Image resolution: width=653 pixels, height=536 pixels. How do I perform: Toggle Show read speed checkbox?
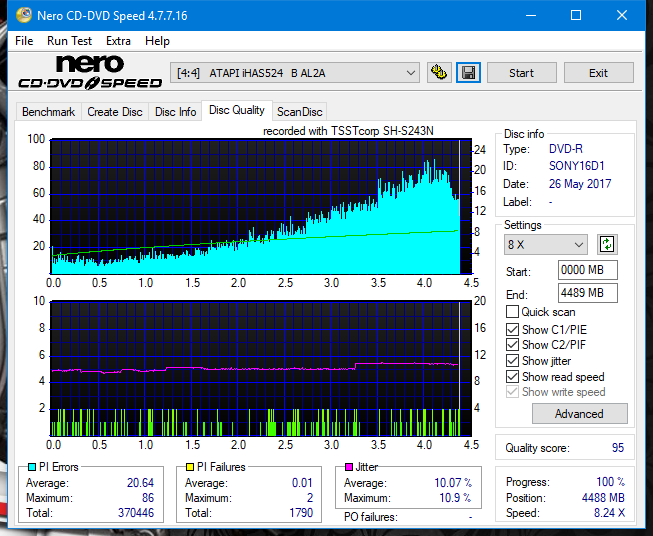coord(512,376)
